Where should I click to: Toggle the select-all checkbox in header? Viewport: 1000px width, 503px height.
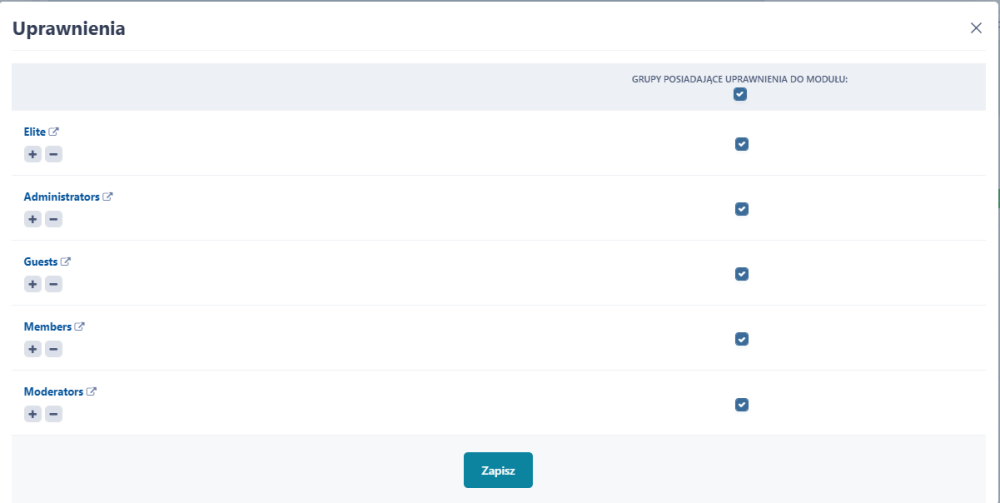point(740,94)
